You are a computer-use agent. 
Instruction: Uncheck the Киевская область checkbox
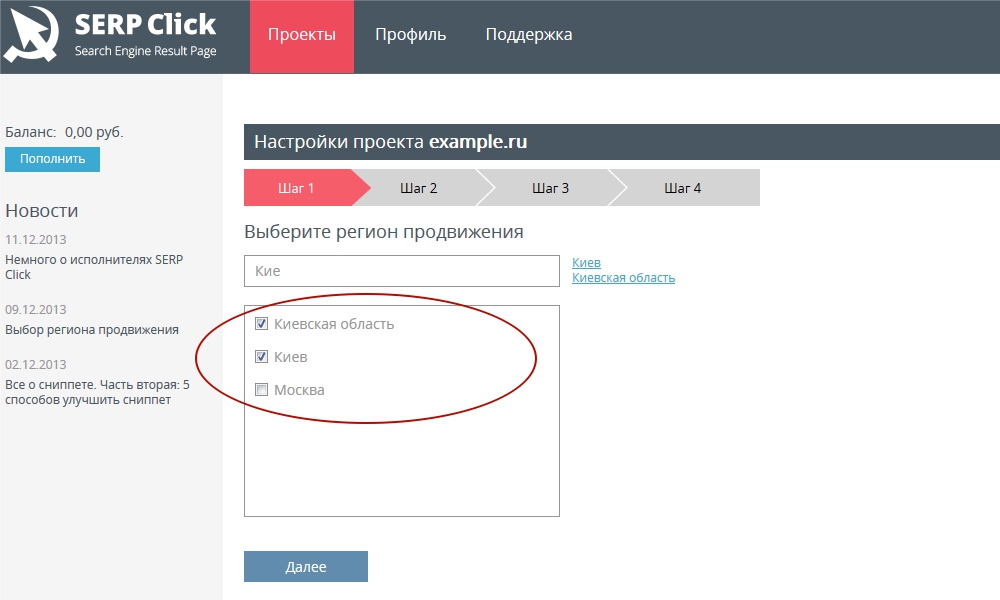pyautogui.click(x=262, y=323)
